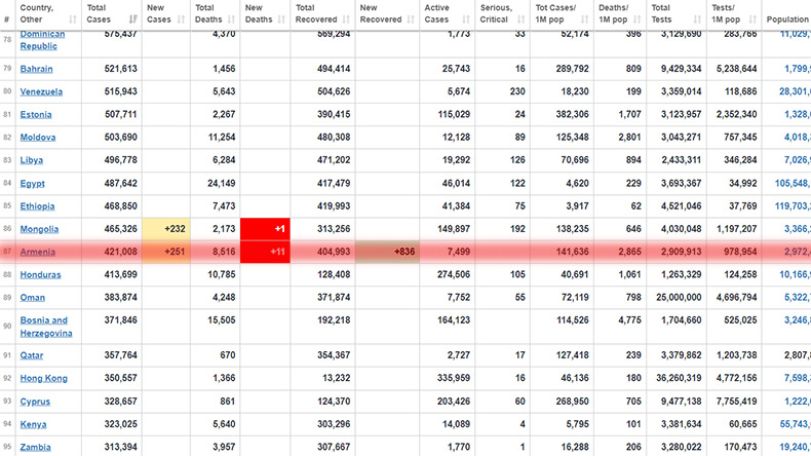The width and height of the screenshot is (811, 456).
Task: Sort by New Deaths column icon
Action: coord(281,20)
